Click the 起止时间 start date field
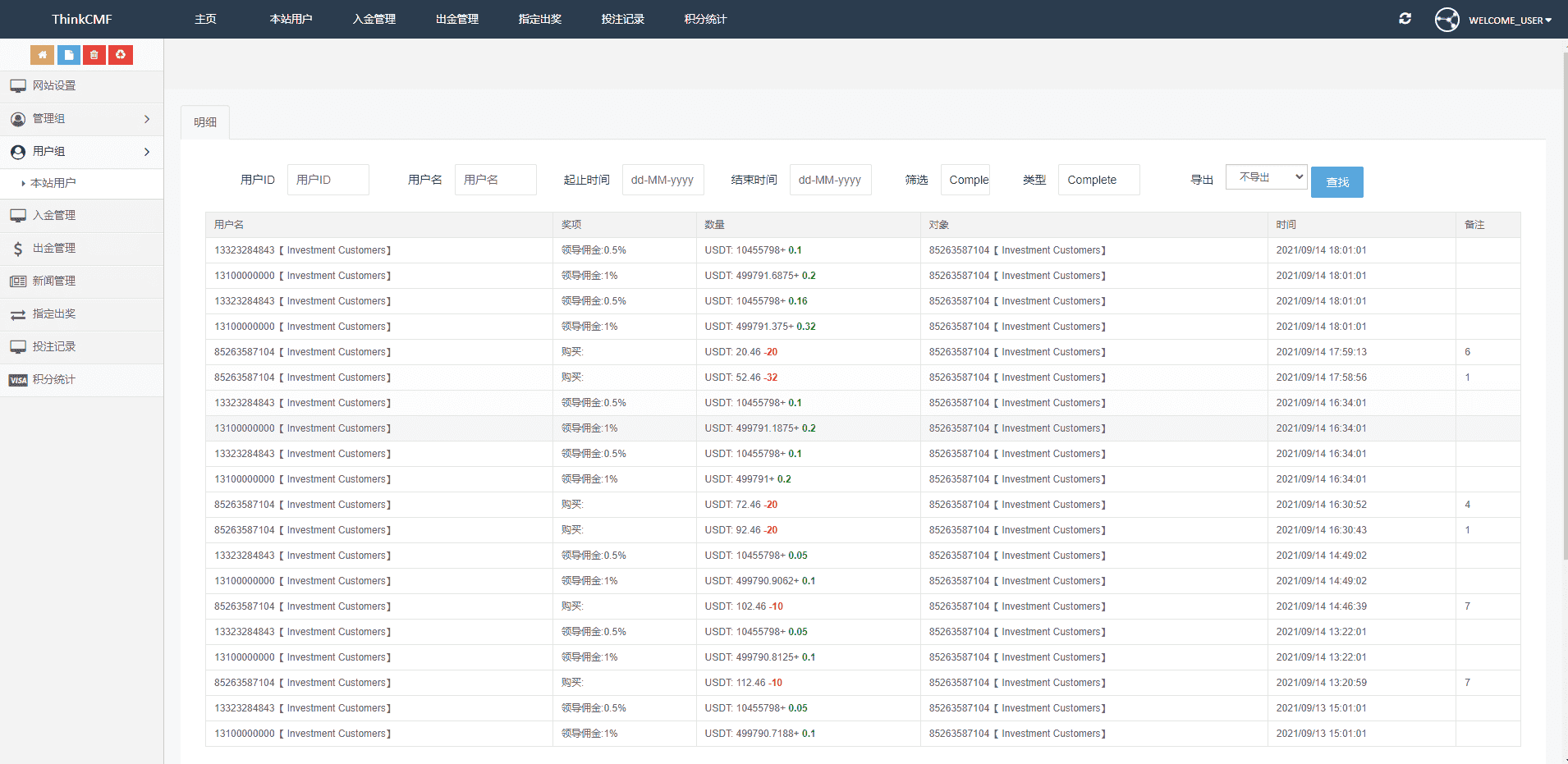This screenshot has width=1568, height=764. pyautogui.click(x=663, y=180)
